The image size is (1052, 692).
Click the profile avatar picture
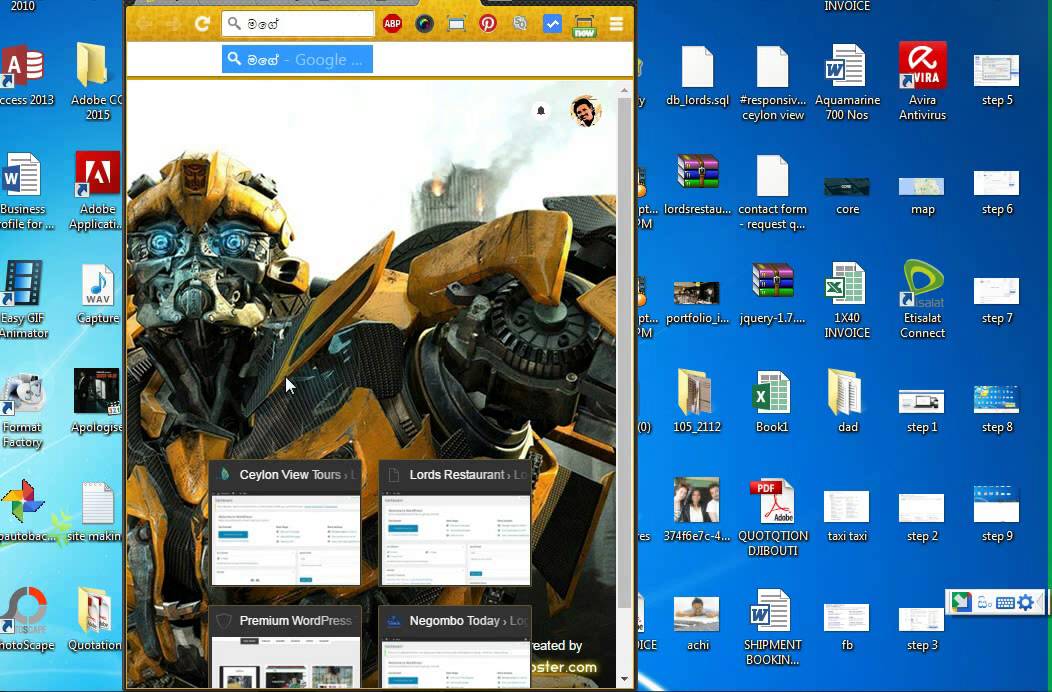pyautogui.click(x=586, y=111)
